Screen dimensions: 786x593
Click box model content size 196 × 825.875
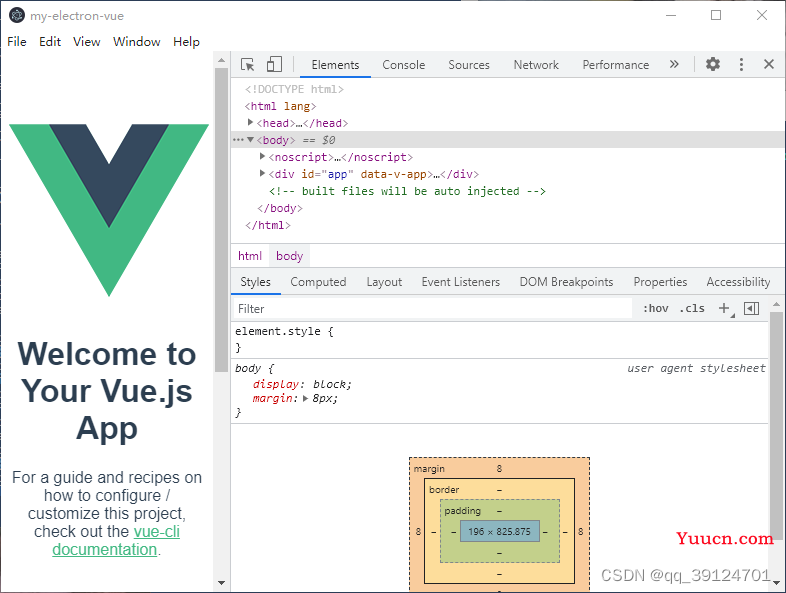click(x=500, y=531)
